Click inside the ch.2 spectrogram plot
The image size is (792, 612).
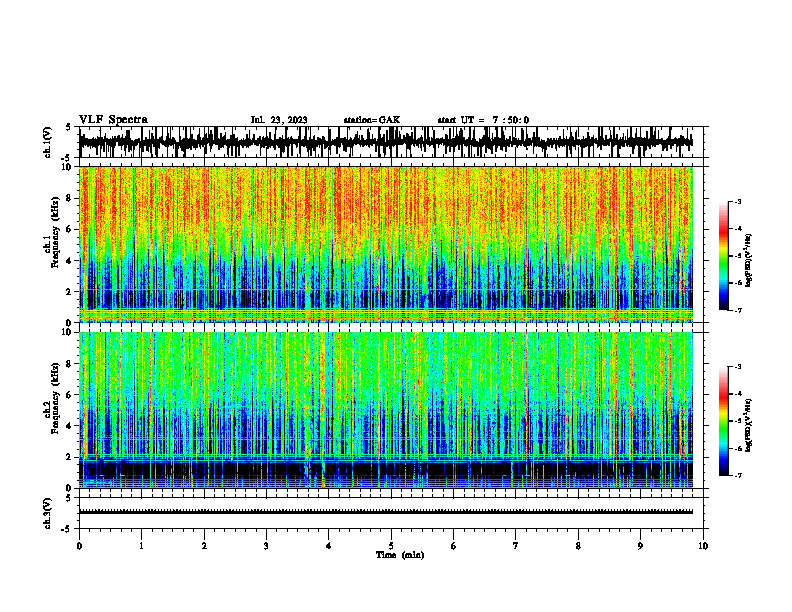pos(386,410)
